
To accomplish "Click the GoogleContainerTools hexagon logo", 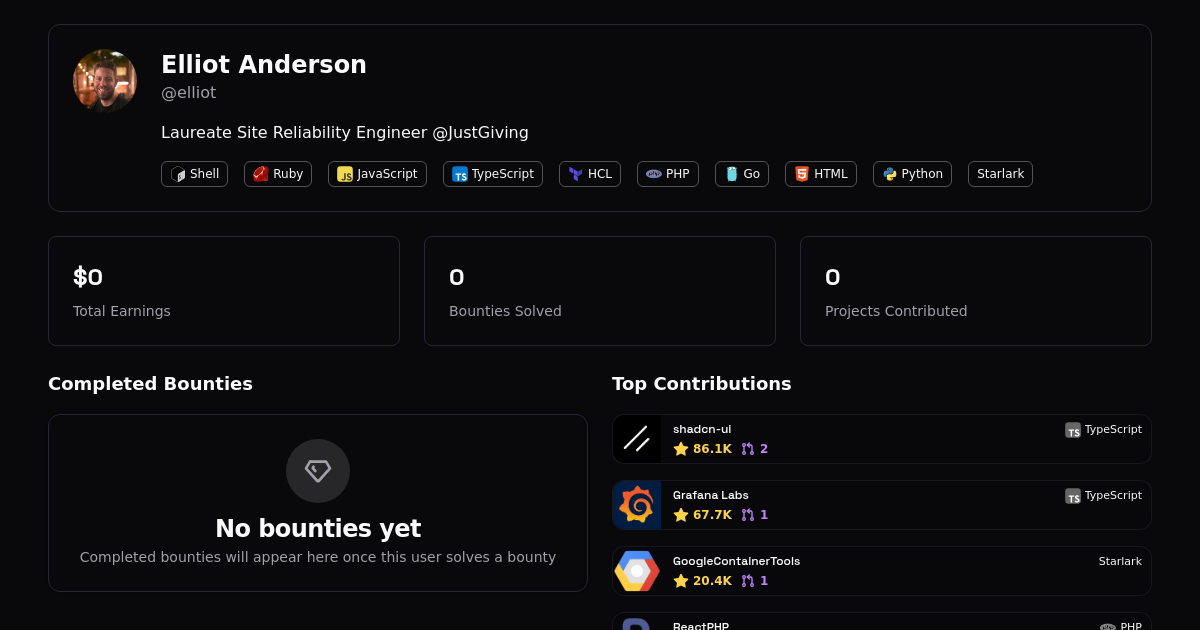I will tap(637, 571).
